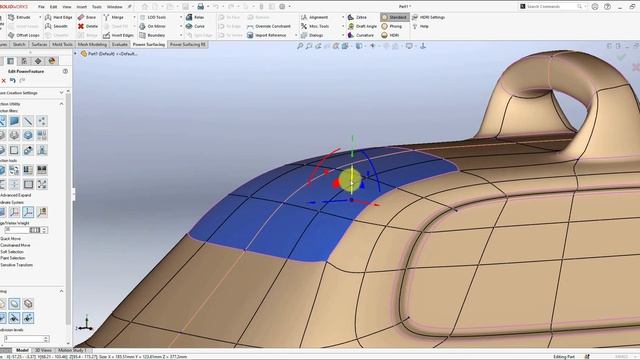Select the Extrude tool
Image resolution: width=640 pixels, height=360 pixels.
[x=20, y=17]
